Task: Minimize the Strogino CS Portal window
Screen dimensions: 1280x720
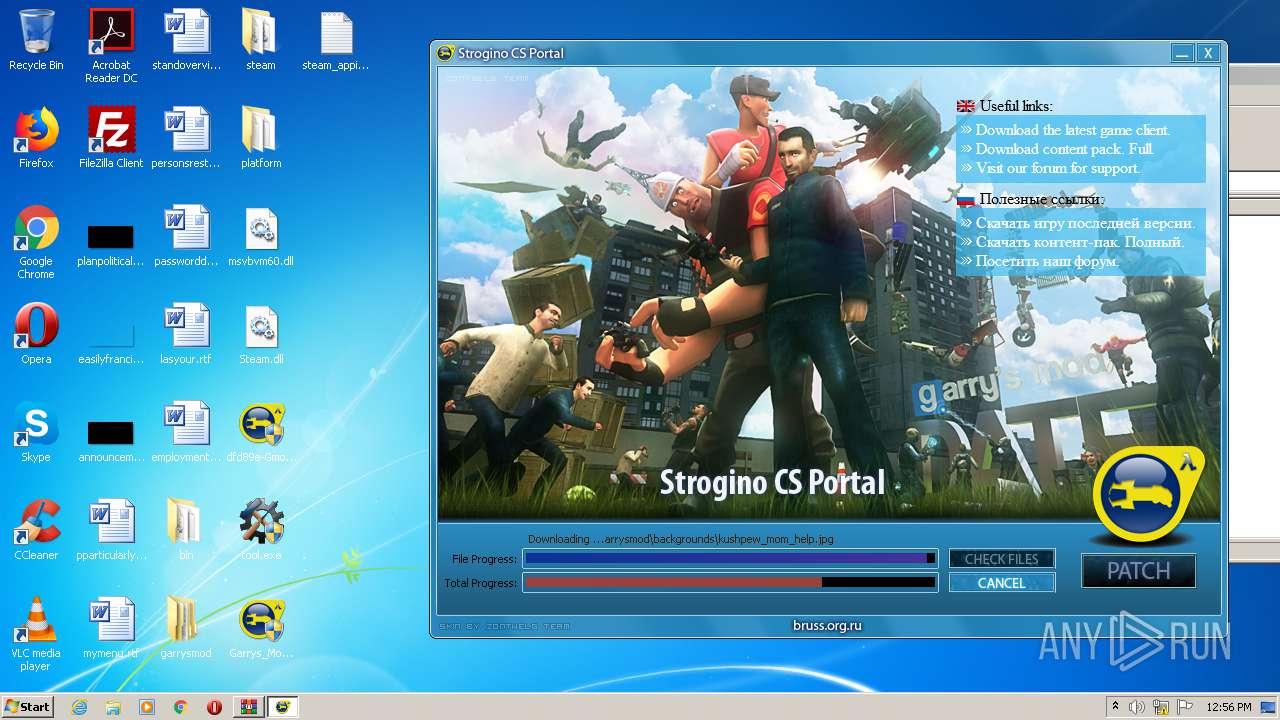Action: pyautogui.click(x=1182, y=53)
